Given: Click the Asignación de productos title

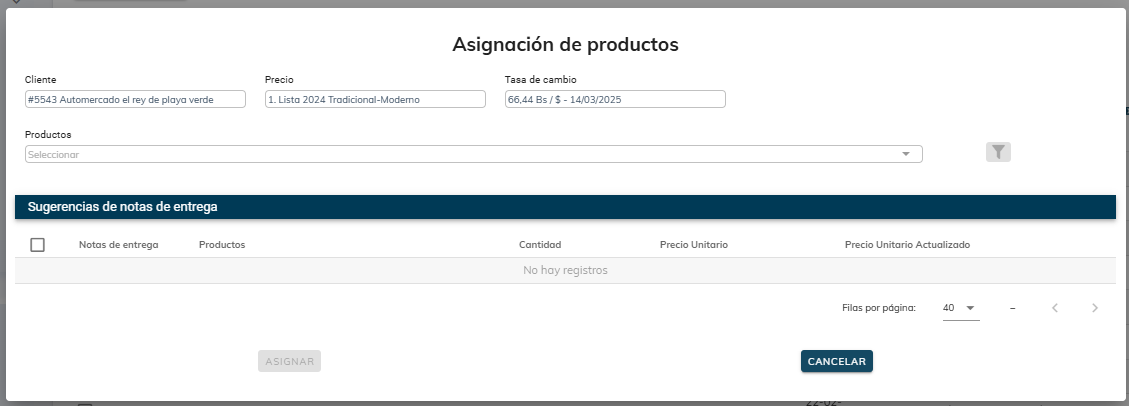Looking at the screenshot, I should point(565,44).
